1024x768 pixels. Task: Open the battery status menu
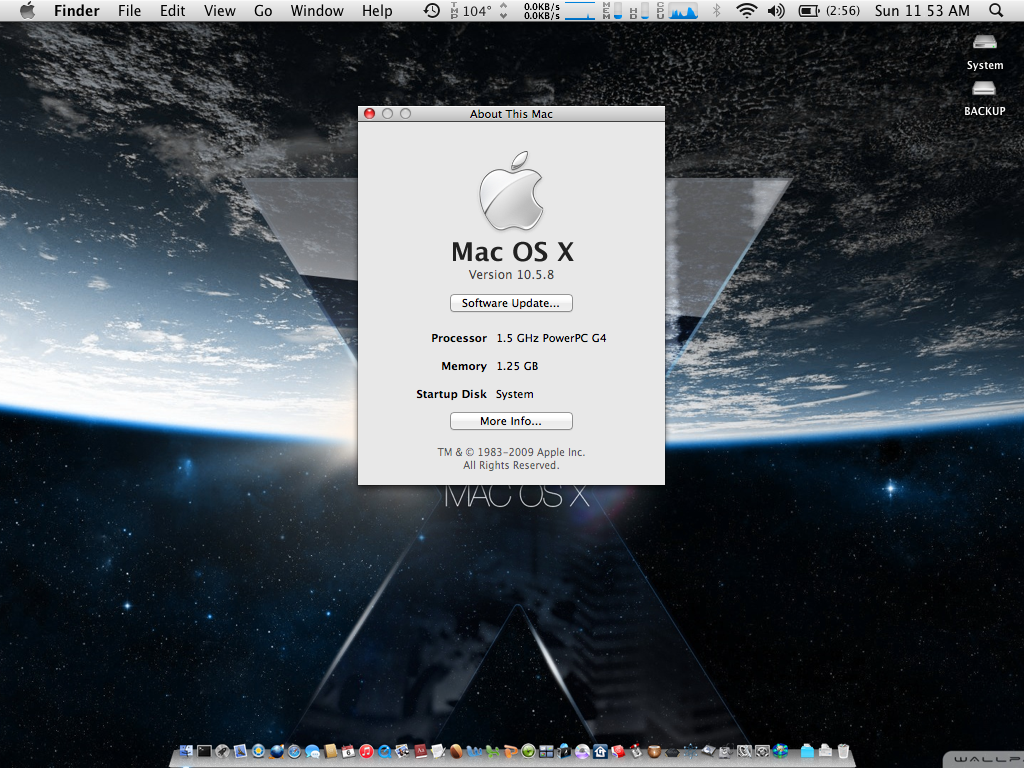(829, 10)
